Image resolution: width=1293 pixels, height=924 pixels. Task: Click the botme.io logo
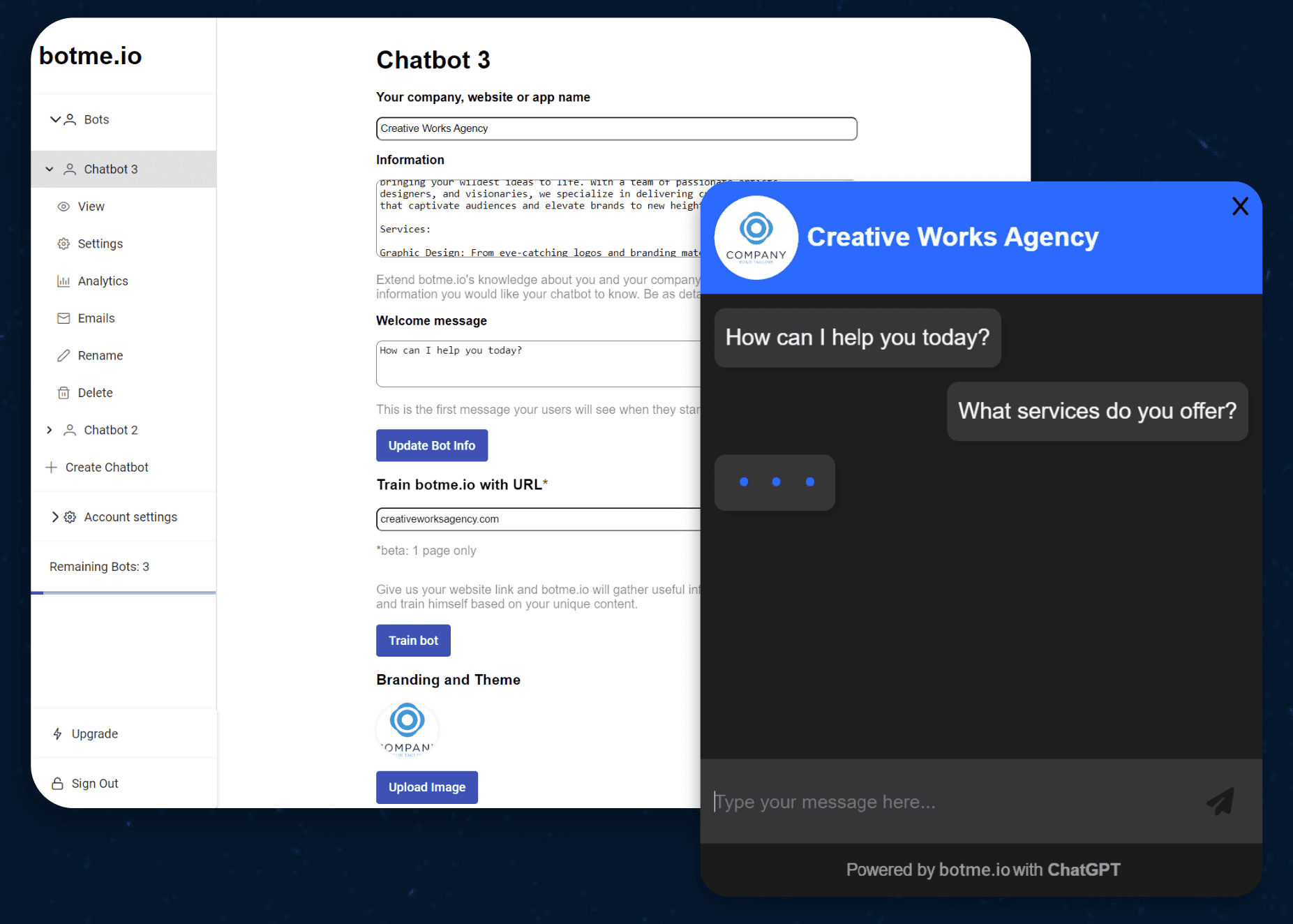[90, 56]
